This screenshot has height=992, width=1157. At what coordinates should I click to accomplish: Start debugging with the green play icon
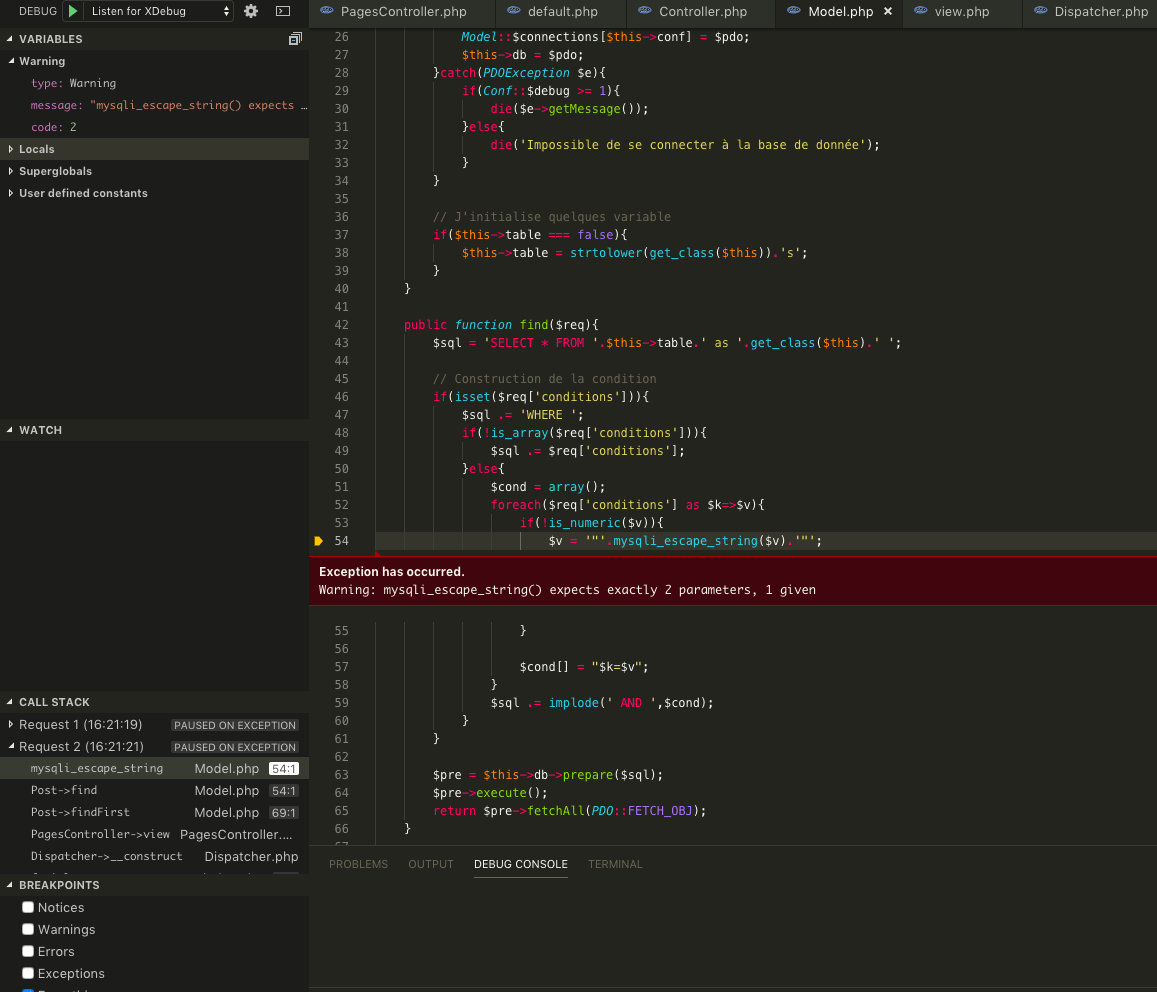[x=73, y=11]
